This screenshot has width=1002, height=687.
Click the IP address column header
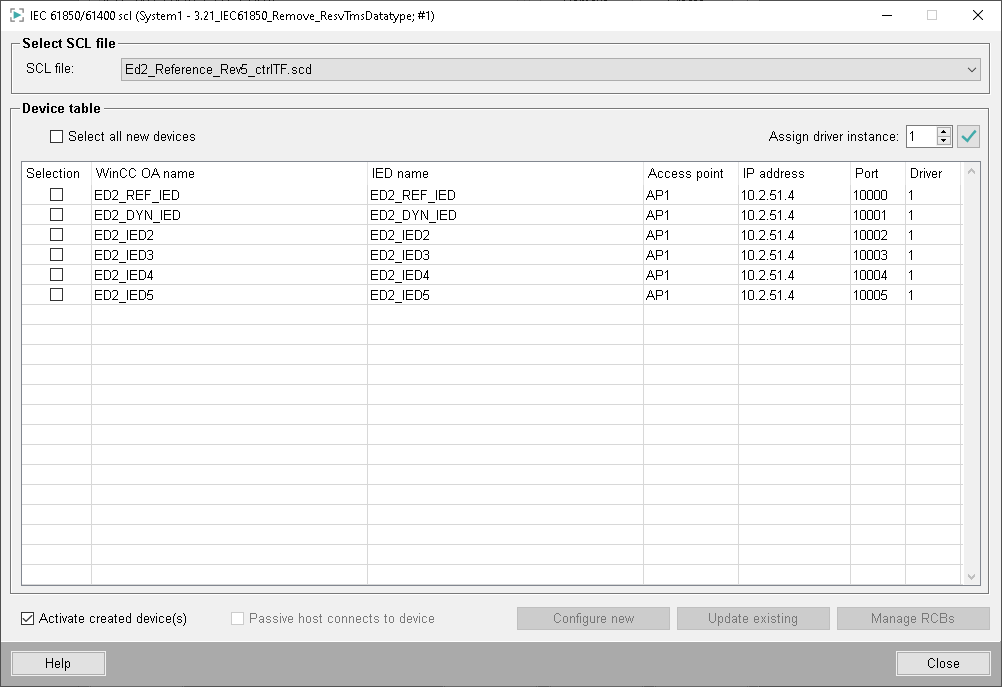point(793,173)
